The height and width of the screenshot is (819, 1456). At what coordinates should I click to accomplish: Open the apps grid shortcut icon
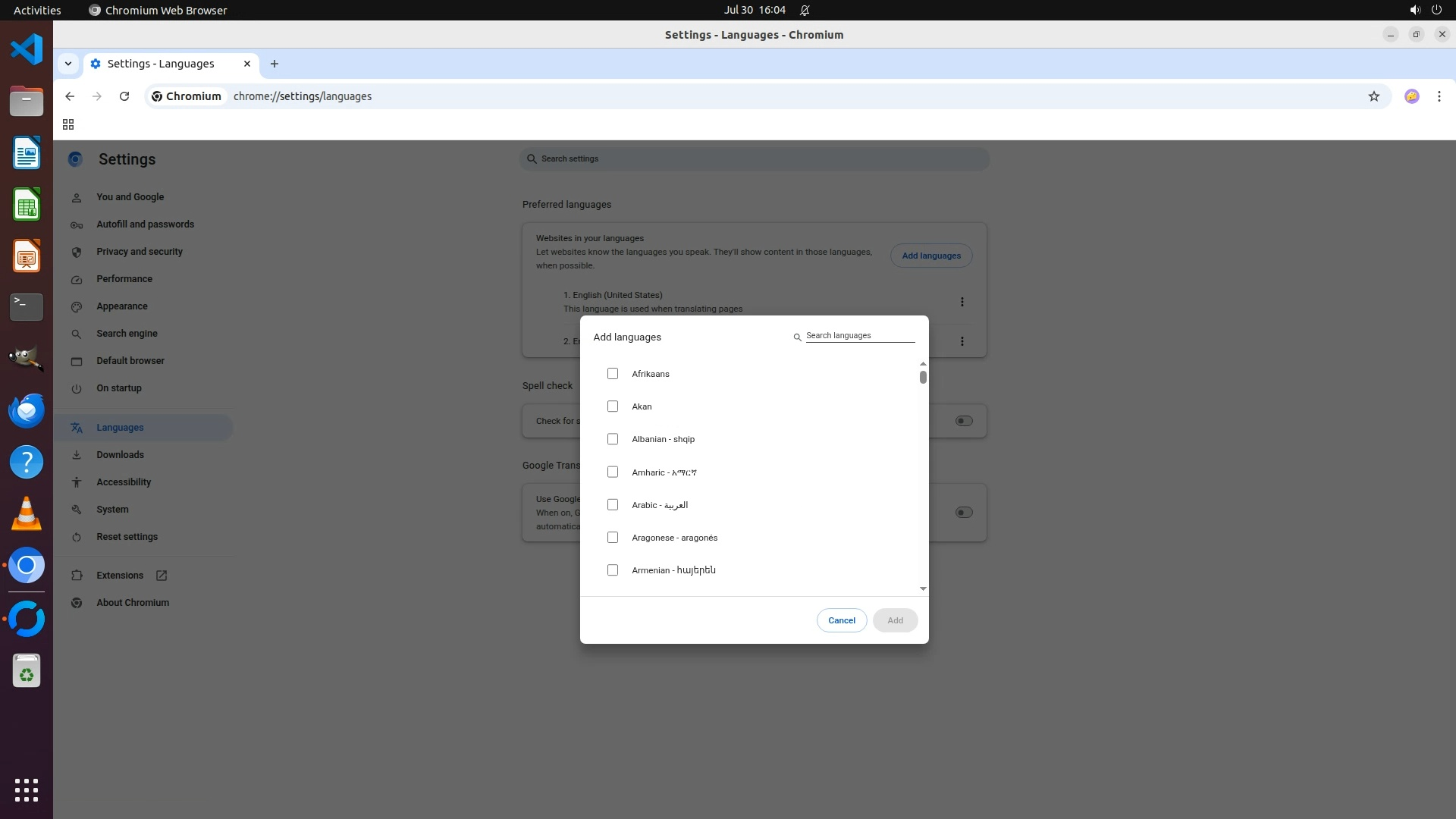pos(68,124)
